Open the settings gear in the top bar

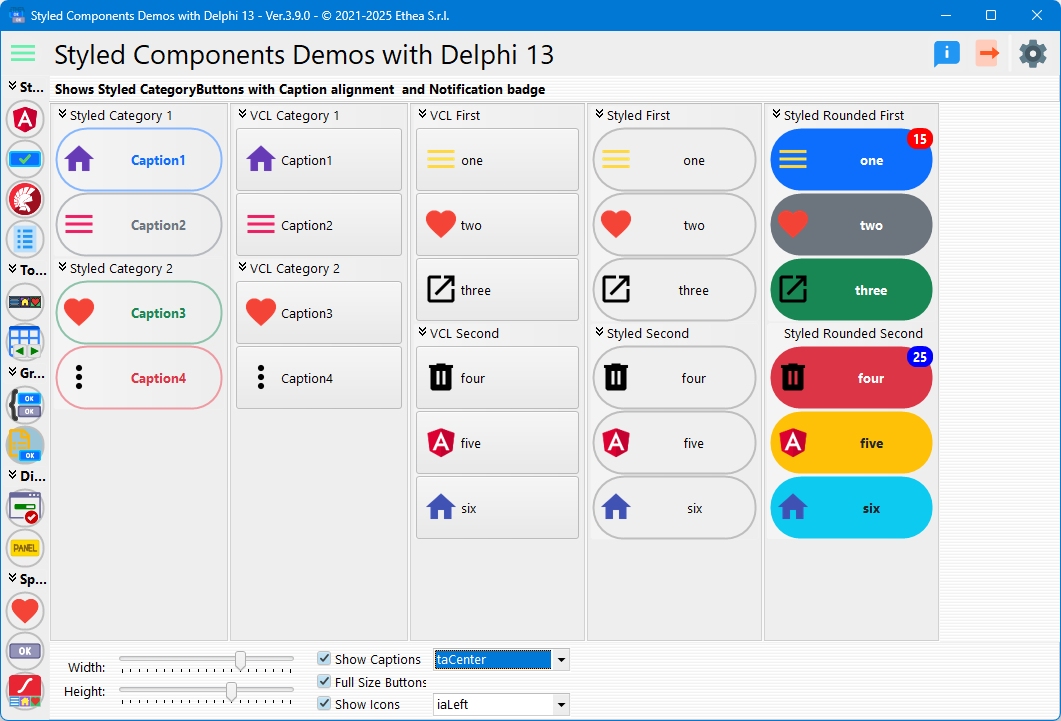coord(1032,53)
